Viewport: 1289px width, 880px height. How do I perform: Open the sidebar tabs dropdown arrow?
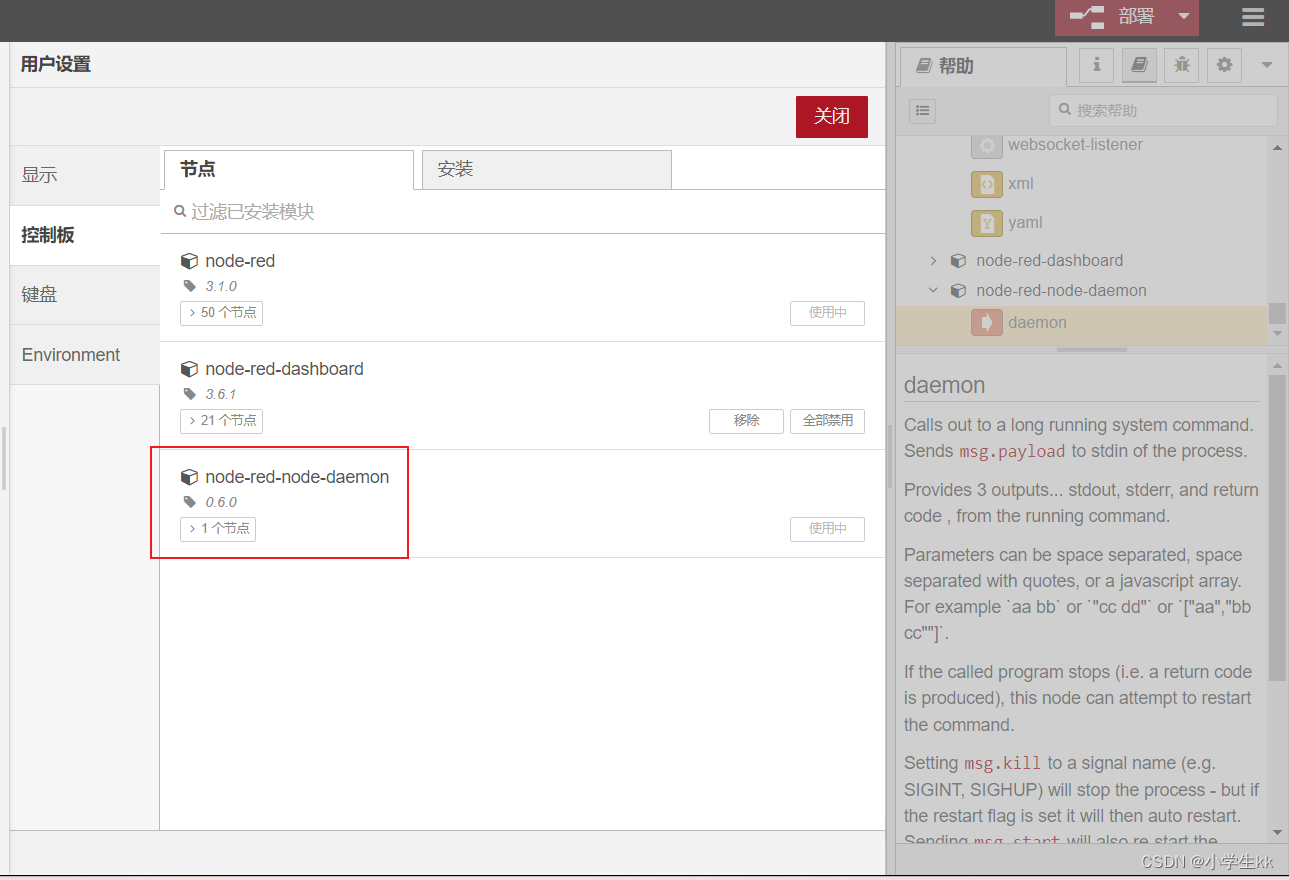[1267, 65]
